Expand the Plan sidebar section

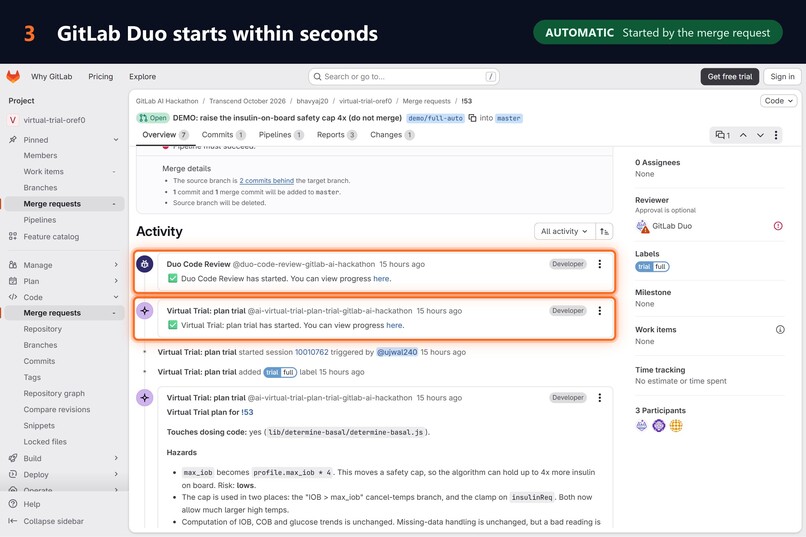116,281
